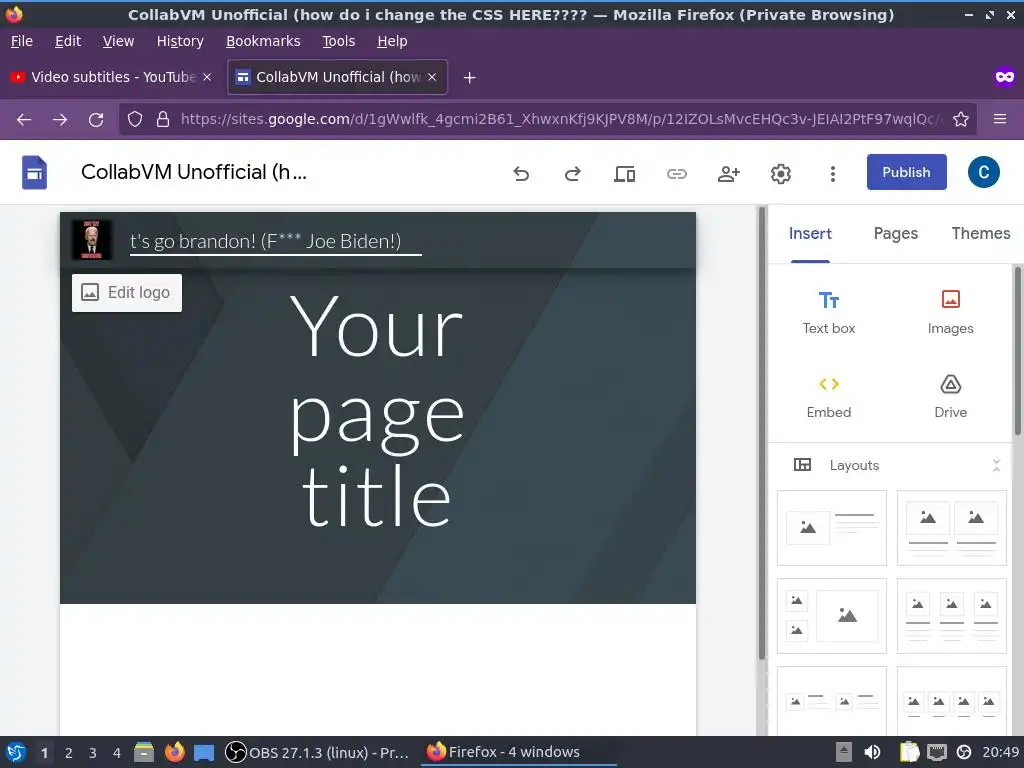Edit the site name text in header
Screen dimensions: 1024x768
point(275,242)
